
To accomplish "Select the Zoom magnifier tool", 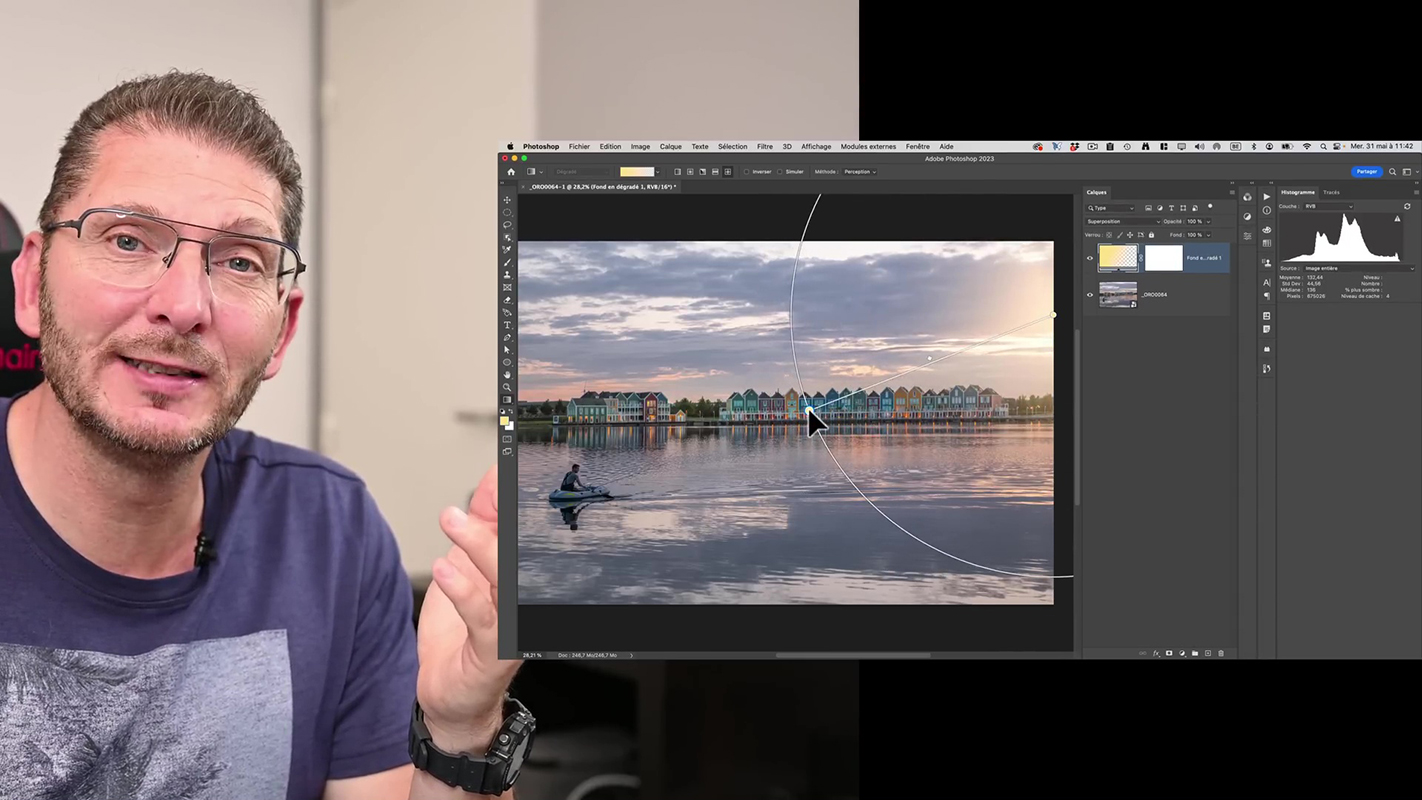I will (x=508, y=387).
